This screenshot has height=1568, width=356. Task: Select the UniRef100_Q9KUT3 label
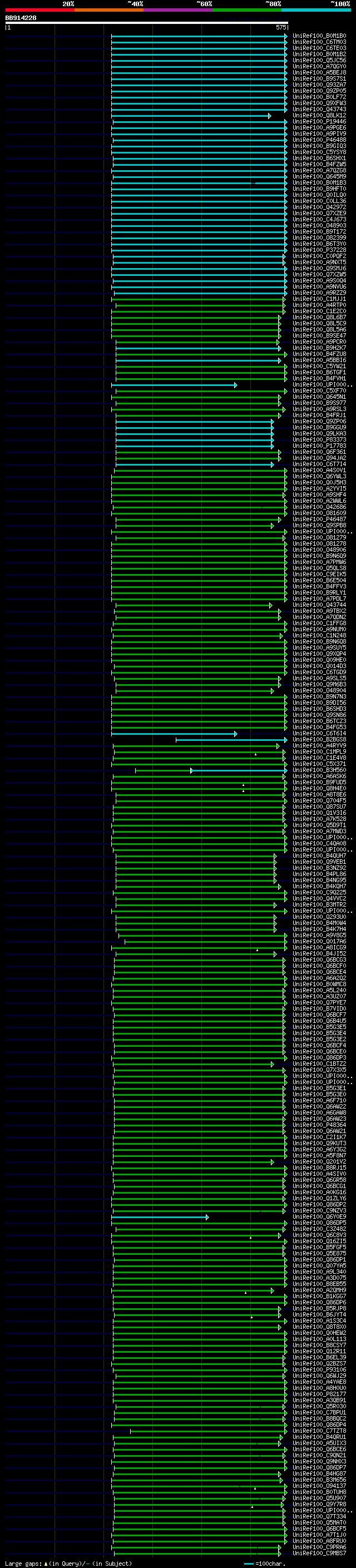(x=319, y=1144)
